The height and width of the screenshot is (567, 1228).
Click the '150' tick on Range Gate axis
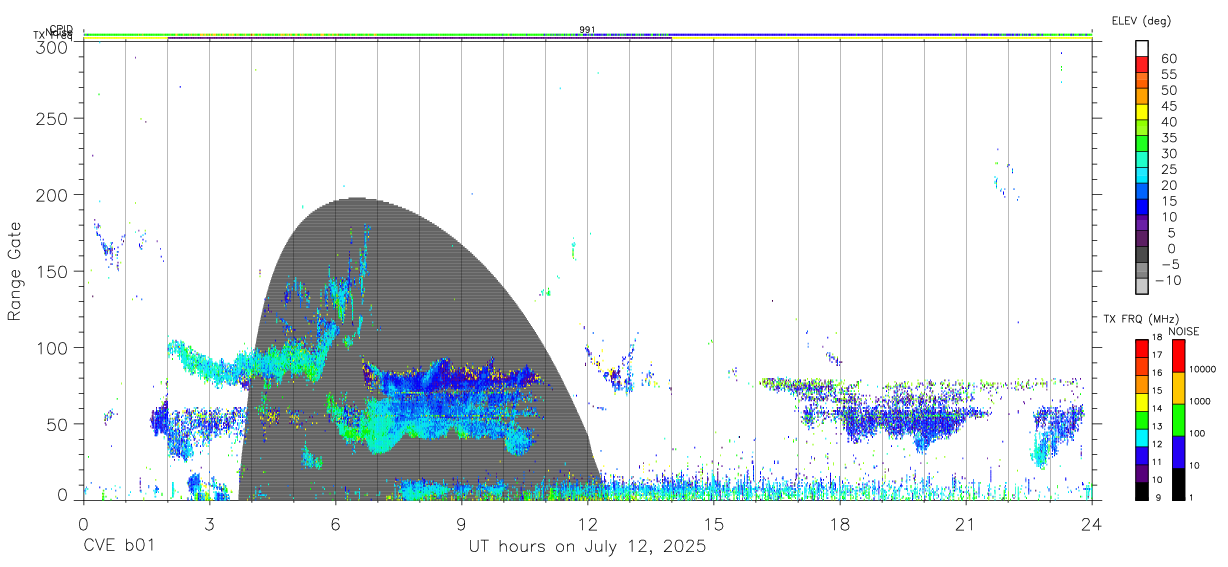[x=52, y=271]
